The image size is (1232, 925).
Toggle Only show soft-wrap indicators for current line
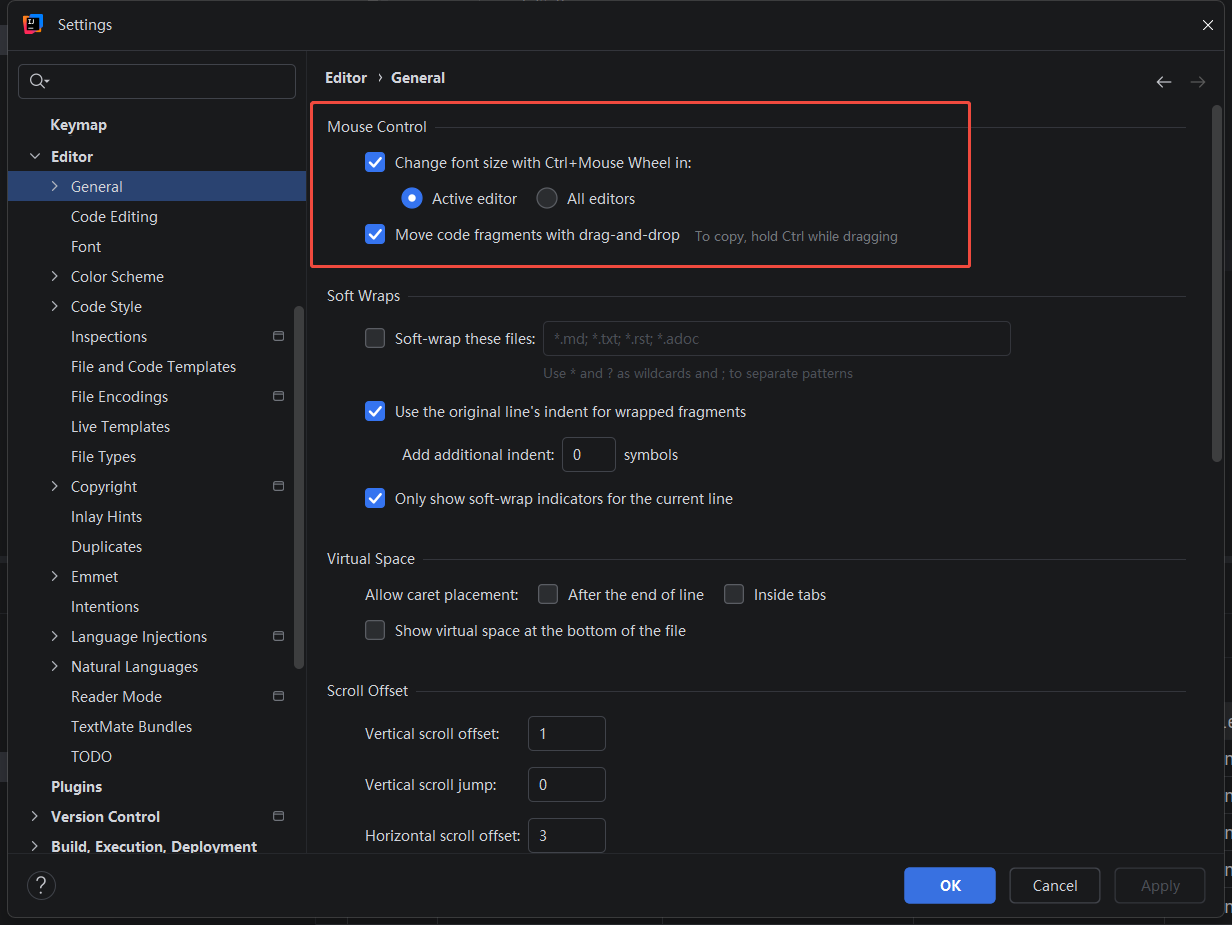point(375,498)
